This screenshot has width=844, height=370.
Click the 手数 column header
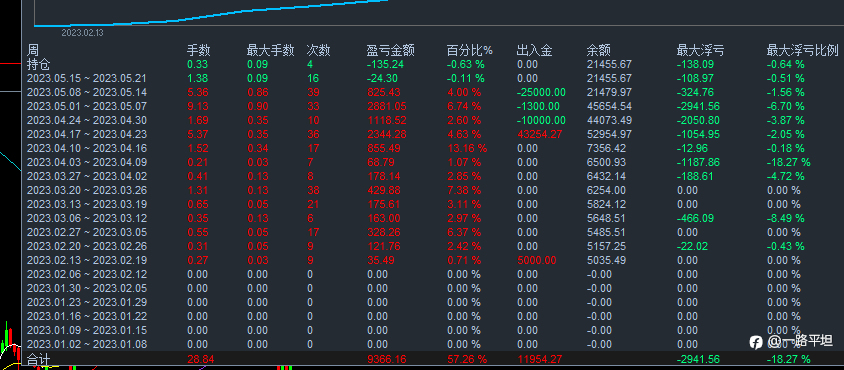pos(199,51)
